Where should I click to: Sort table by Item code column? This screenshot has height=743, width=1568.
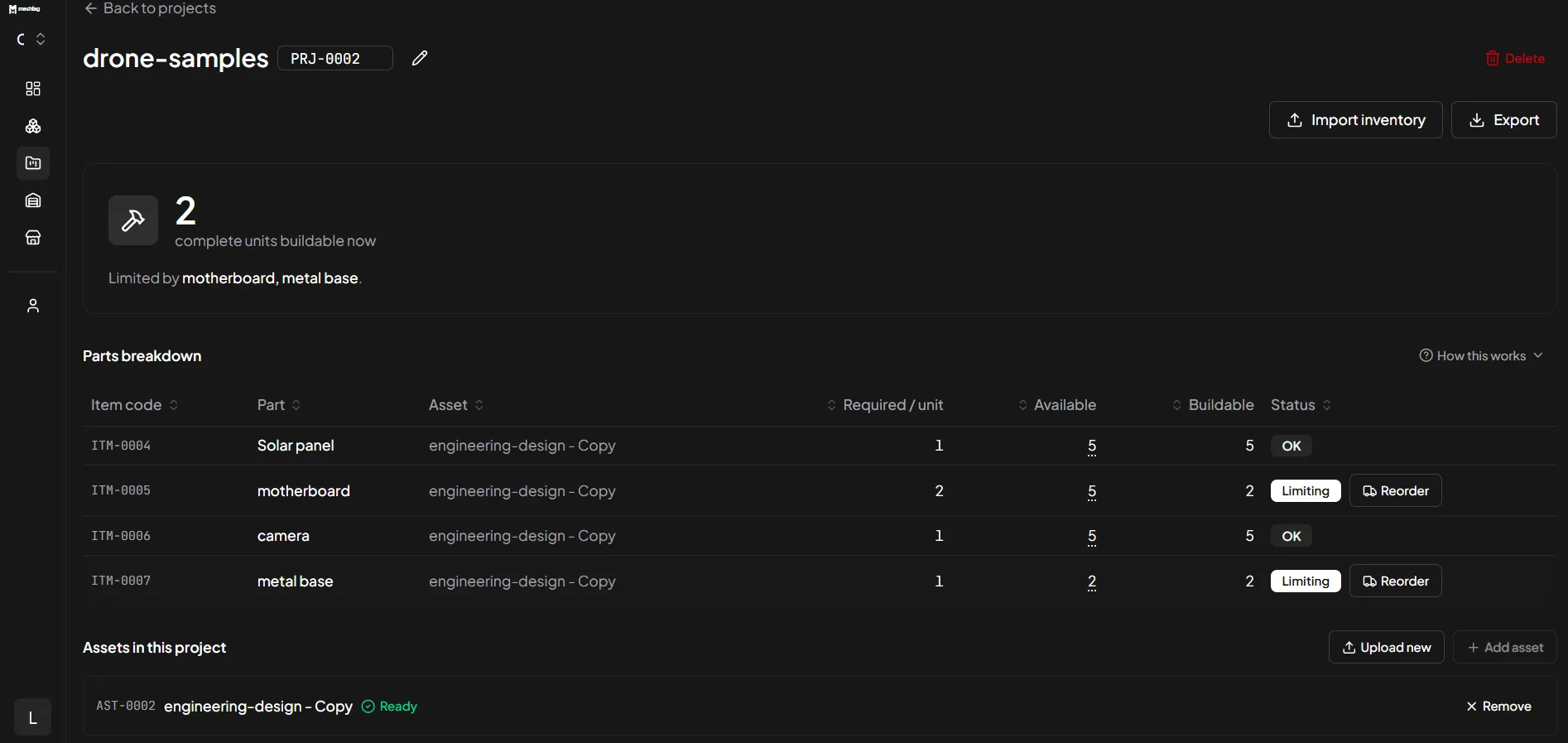point(134,405)
